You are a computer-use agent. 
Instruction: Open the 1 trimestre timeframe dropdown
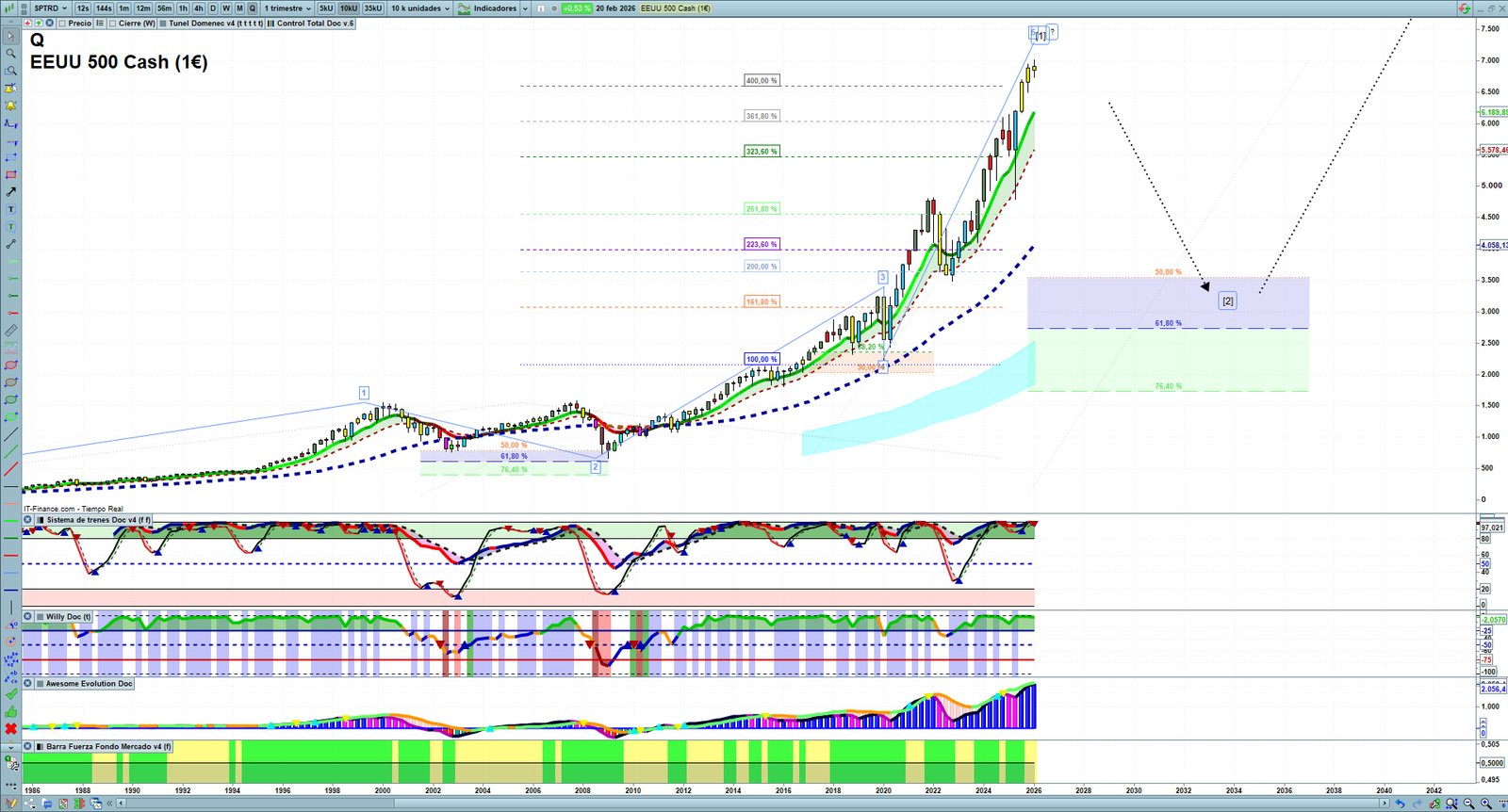(287, 8)
